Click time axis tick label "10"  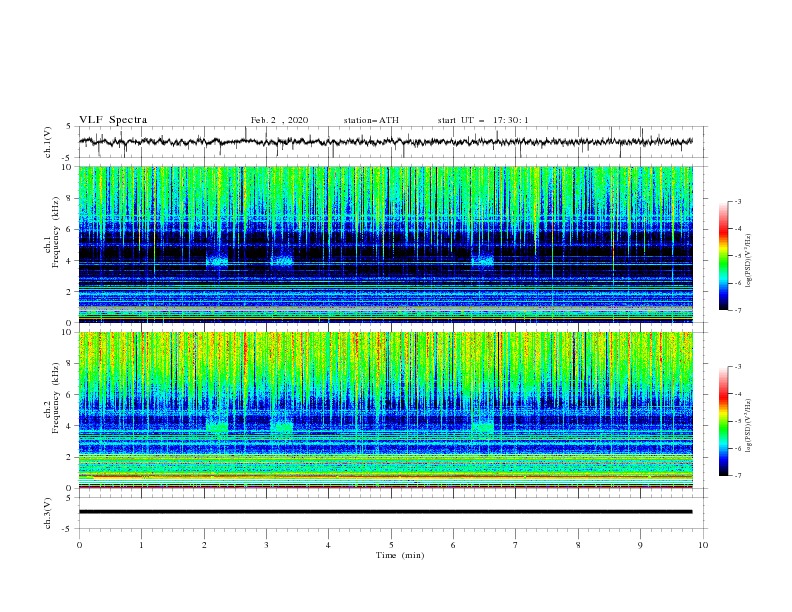[703, 545]
